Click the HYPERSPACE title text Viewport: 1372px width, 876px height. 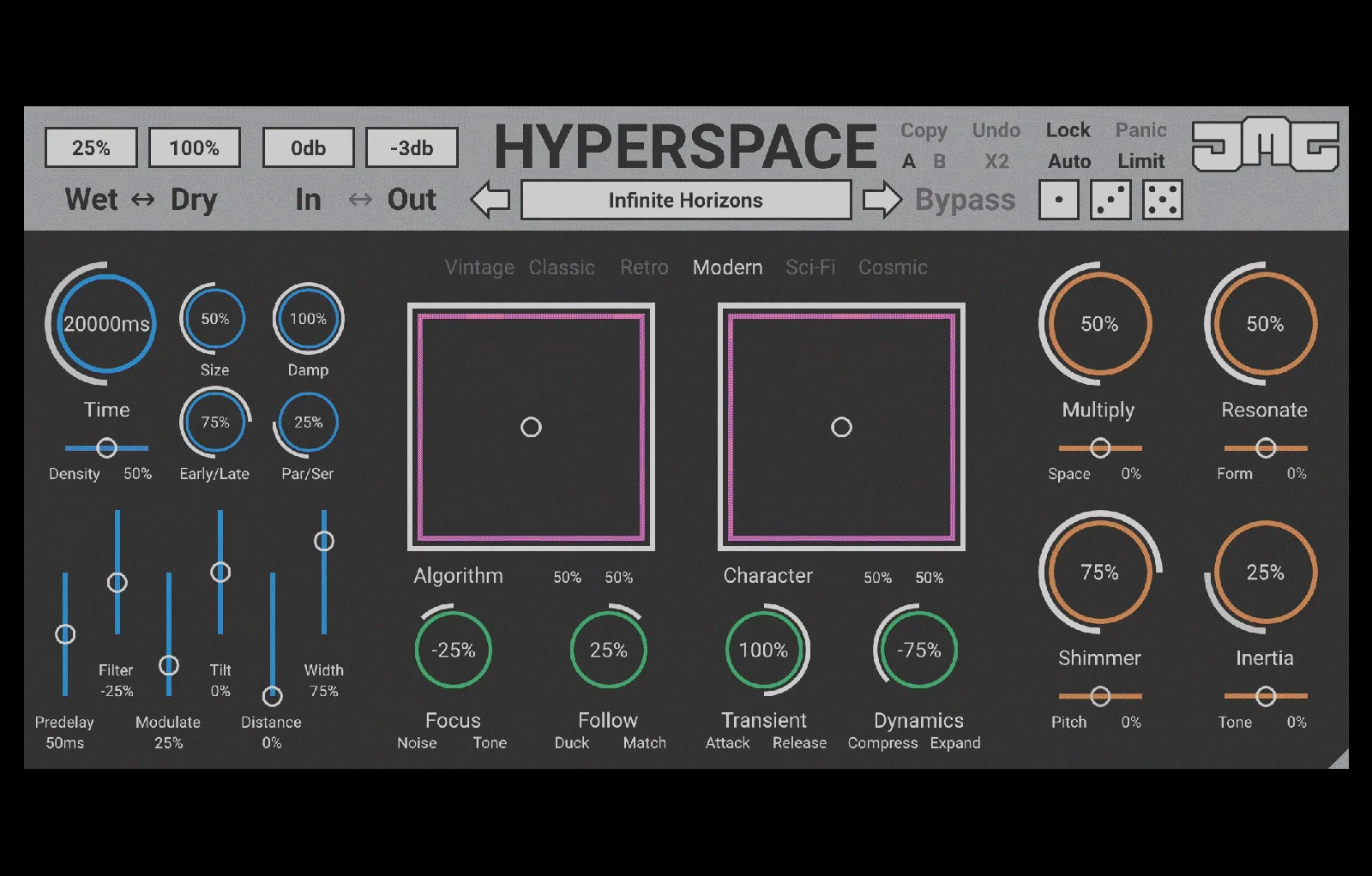[685, 147]
